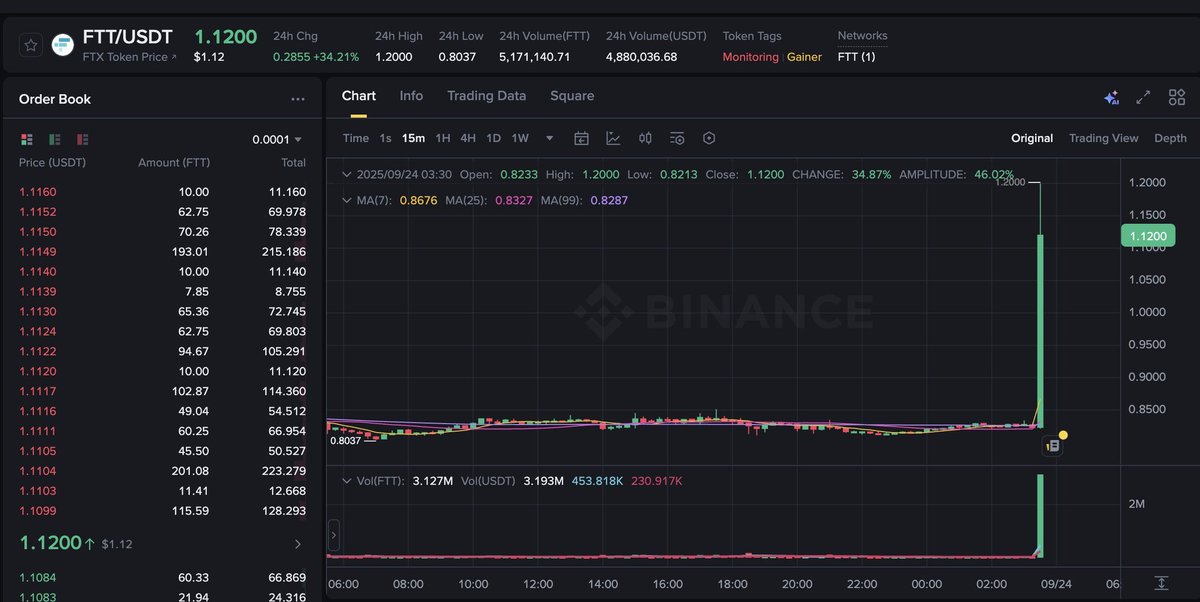Show only sell orders in order book
The image size is (1200, 602).
tap(83, 139)
